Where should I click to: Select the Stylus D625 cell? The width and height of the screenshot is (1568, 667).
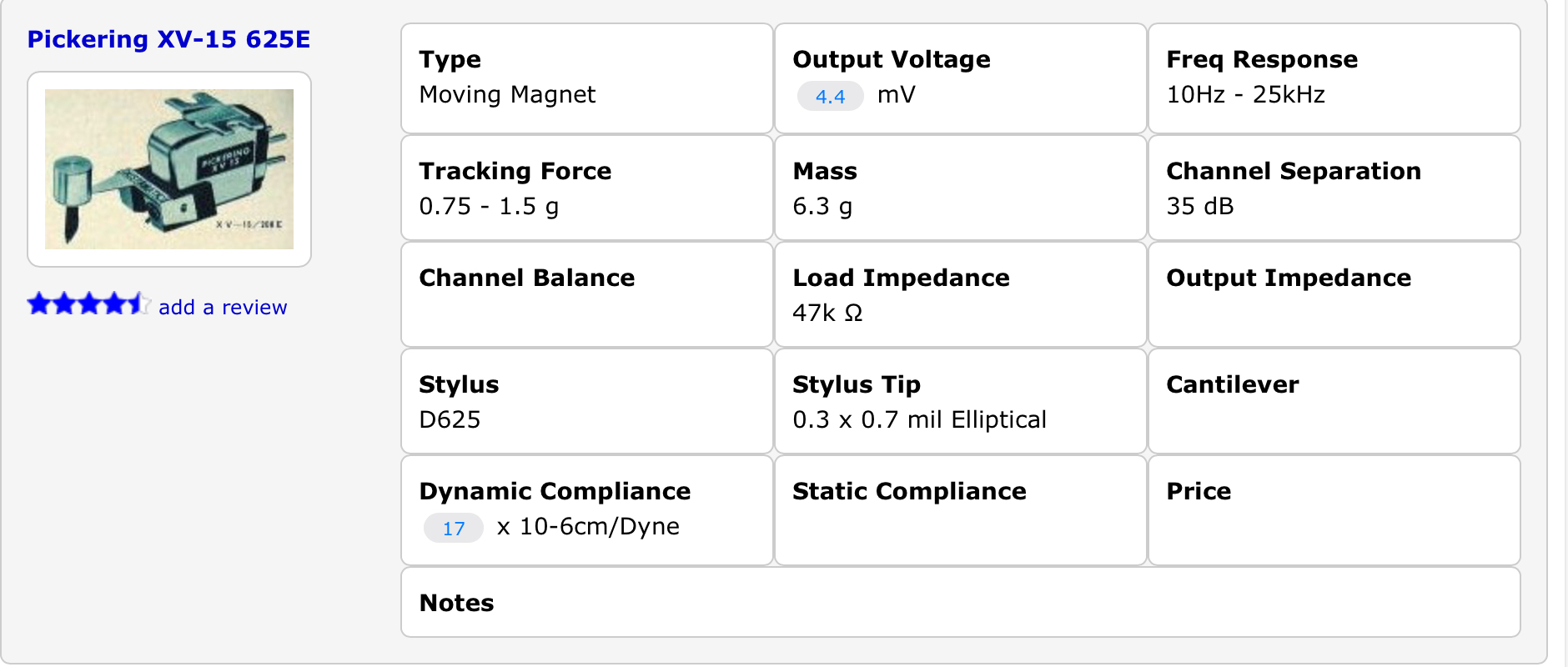[x=587, y=401]
